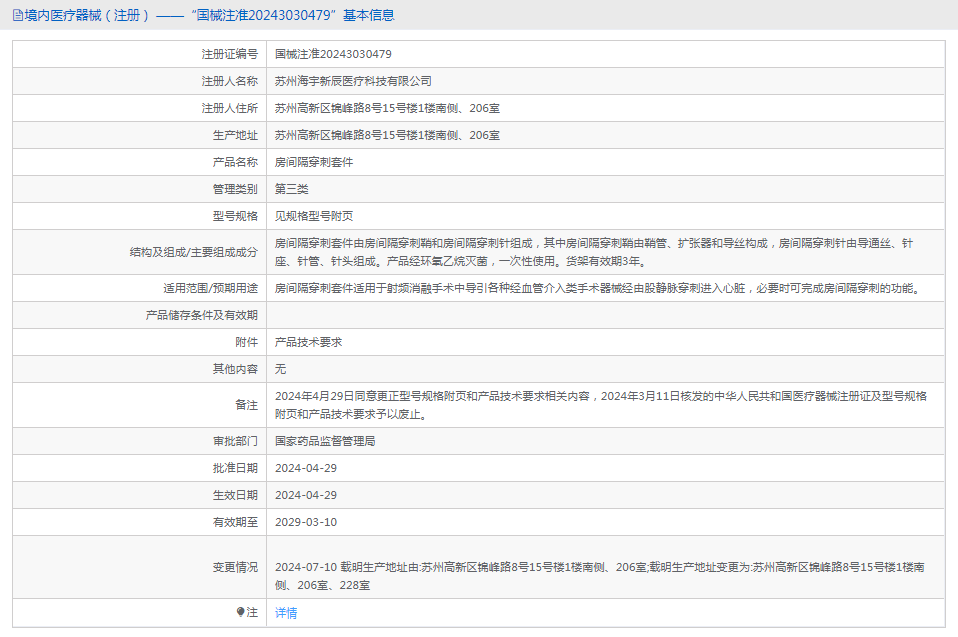Select the 注册证编号 label cell
958x637 pixels.
[230, 54]
